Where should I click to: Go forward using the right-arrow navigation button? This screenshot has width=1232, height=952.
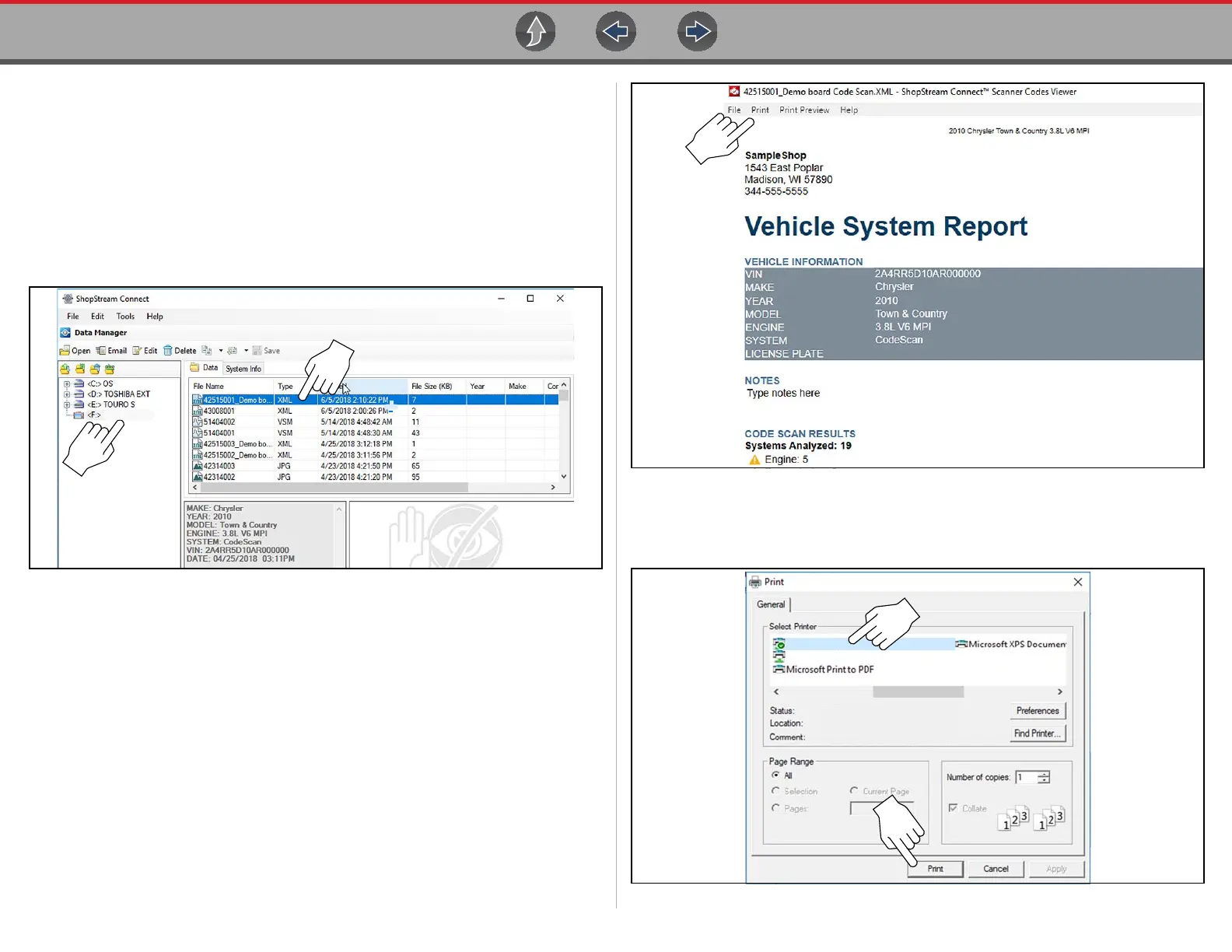coord(698,32)
